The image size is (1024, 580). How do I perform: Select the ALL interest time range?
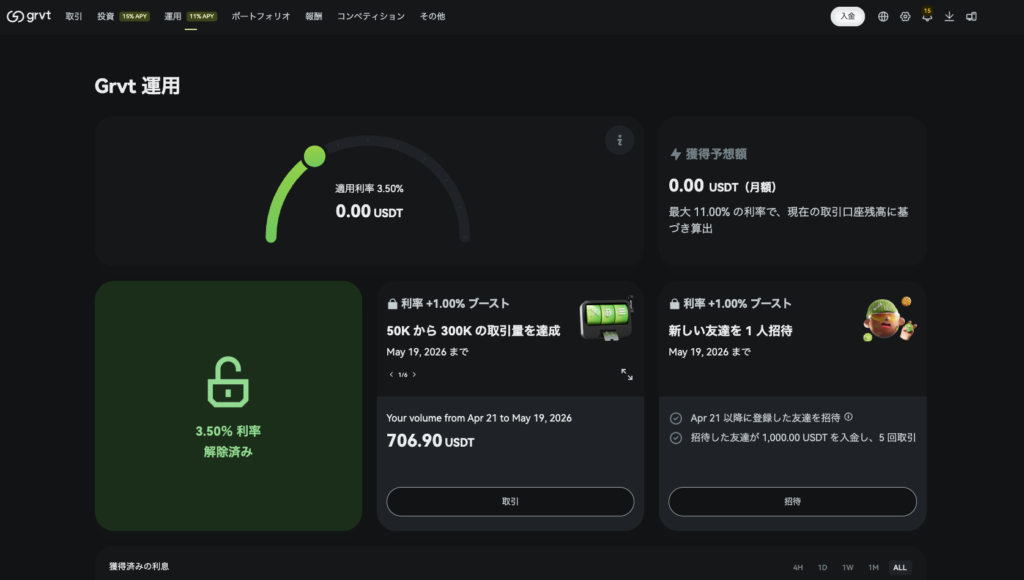900,567
